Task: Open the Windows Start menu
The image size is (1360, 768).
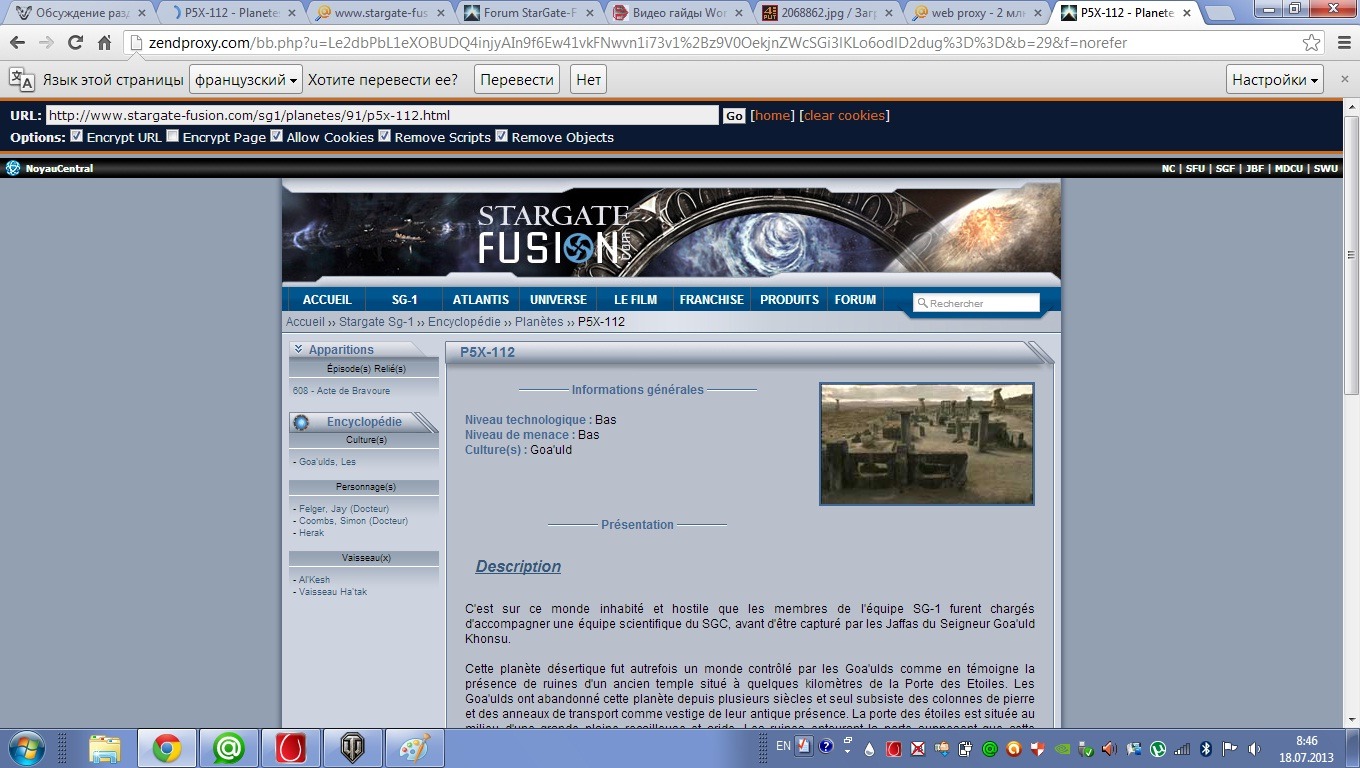Action: pyautogui.click(x=25, y=748)
